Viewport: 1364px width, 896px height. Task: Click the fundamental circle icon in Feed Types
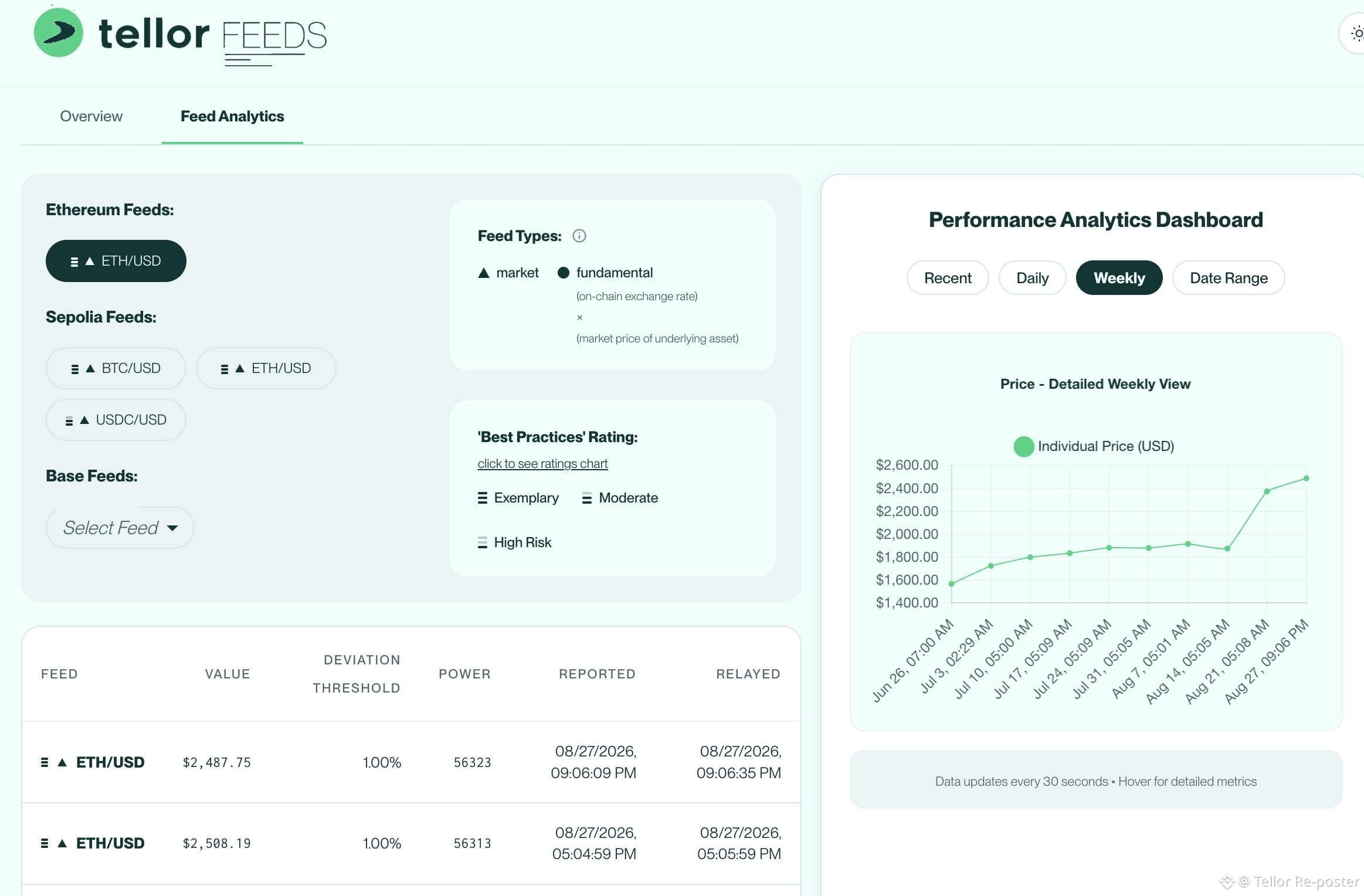coord(564,273)
